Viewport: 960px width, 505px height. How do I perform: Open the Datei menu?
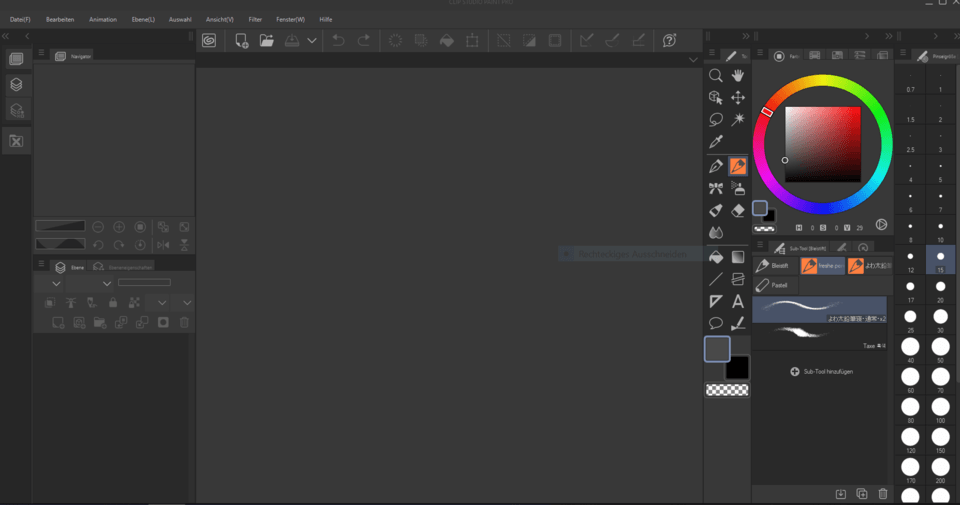coord(20,20)
